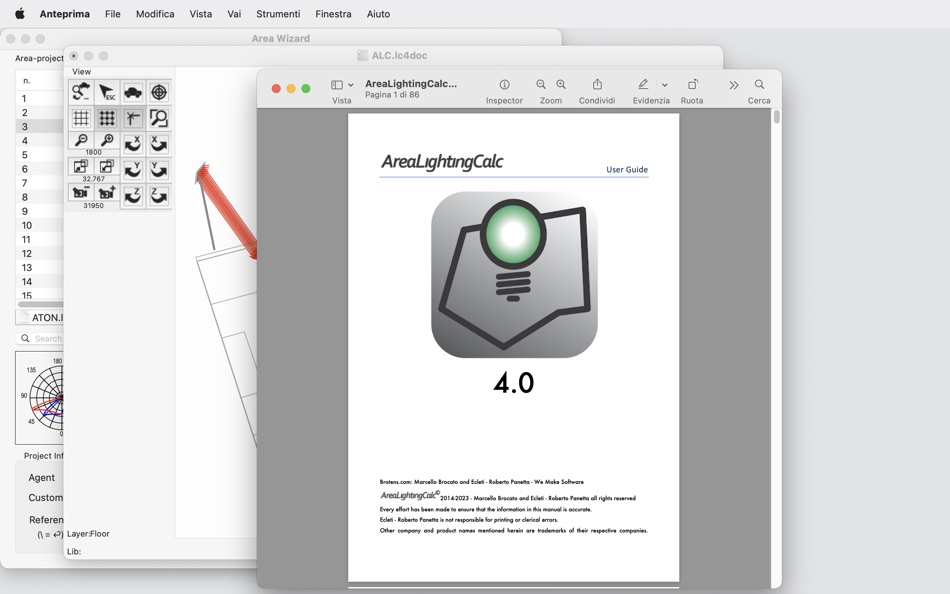The image size is (950, 594).
Task: Click the 'n.' column header in Area Wizard
Action: 38,81
